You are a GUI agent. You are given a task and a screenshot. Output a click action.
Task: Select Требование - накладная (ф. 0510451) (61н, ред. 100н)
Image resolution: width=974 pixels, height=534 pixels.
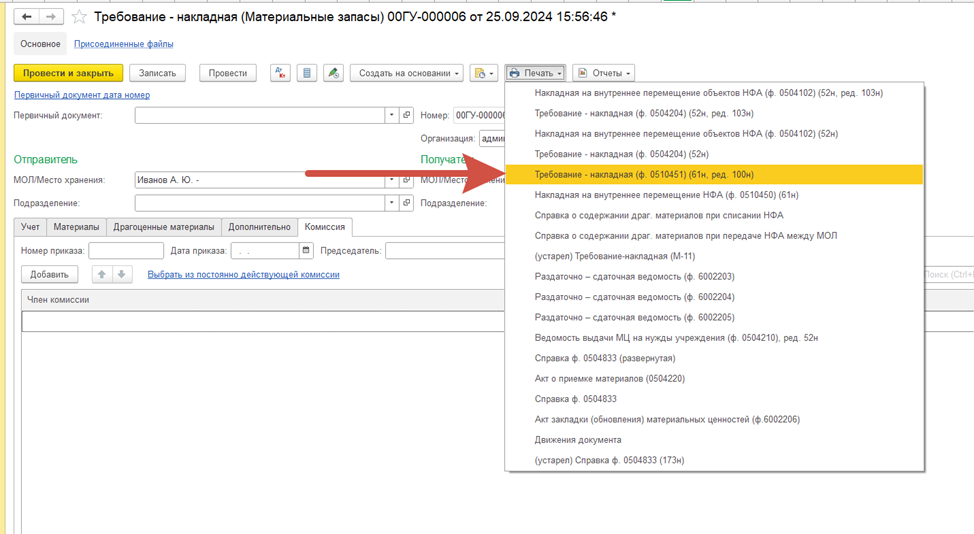point(714,174)
